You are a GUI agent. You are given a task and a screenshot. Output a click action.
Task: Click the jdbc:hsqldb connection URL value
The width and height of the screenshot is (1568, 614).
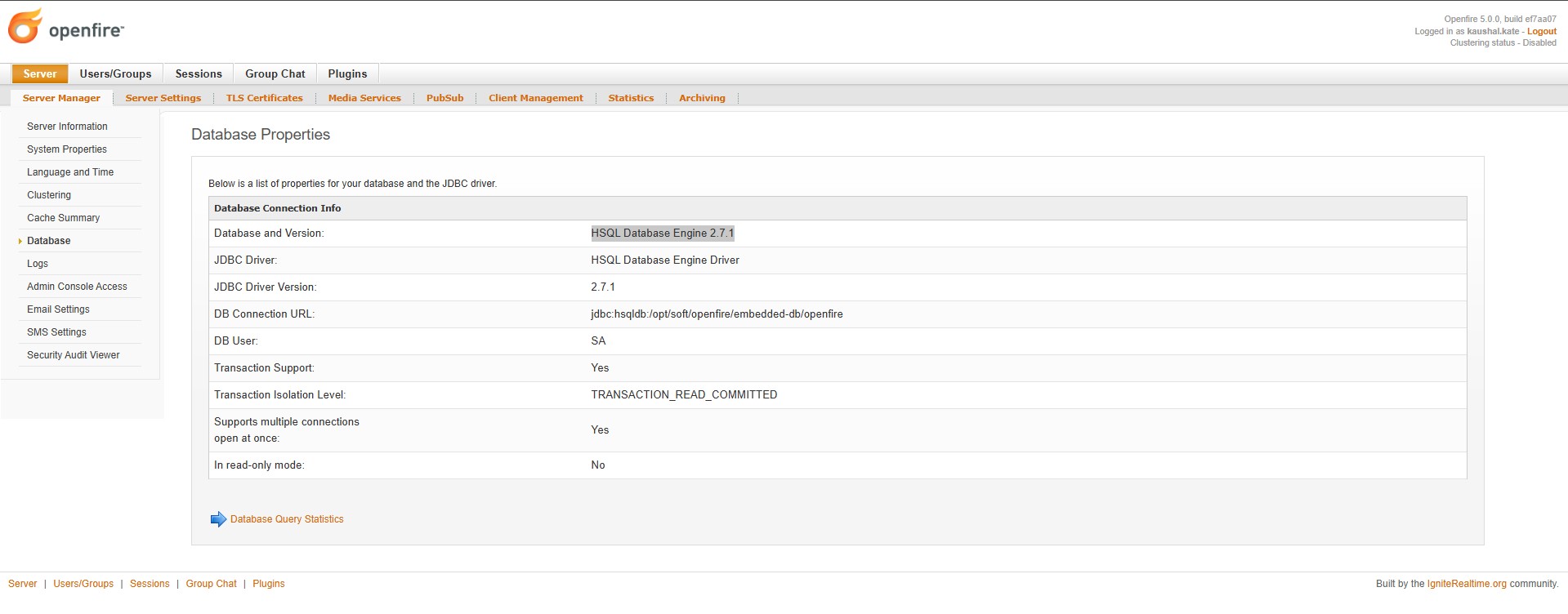coord(717,314)
